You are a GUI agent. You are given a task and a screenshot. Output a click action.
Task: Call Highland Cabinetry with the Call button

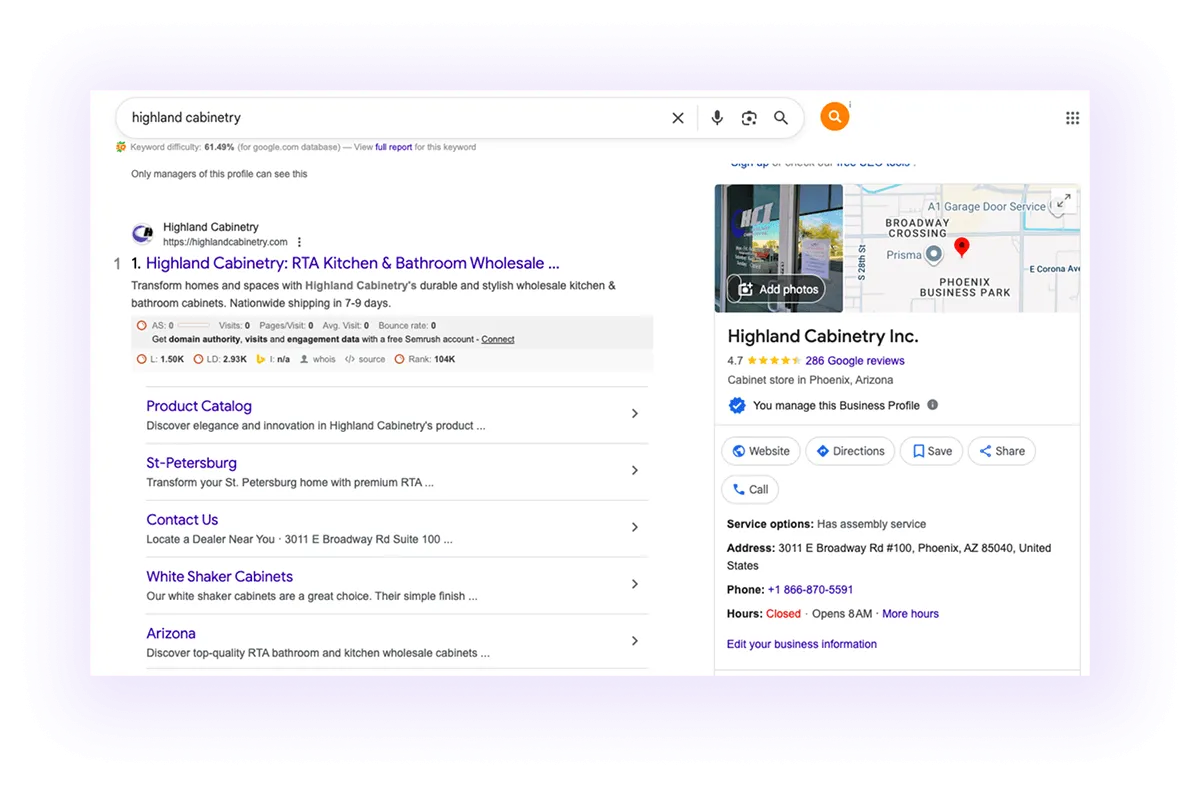point(749,489)
